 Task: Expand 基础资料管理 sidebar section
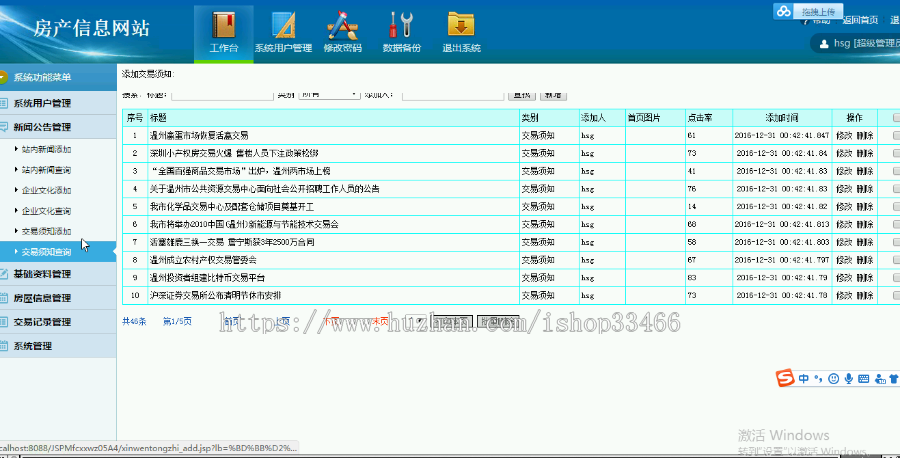coord(58,274)
